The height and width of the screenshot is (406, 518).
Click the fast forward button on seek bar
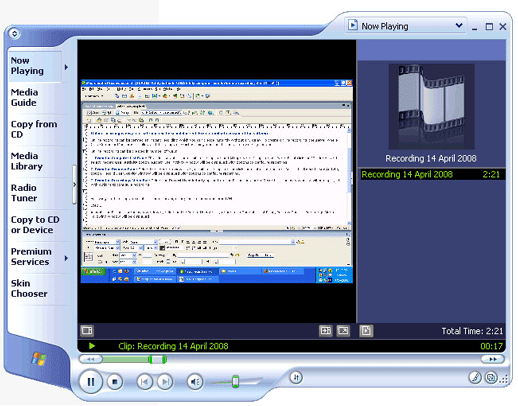pyautogui.click(x=493, y=359)
